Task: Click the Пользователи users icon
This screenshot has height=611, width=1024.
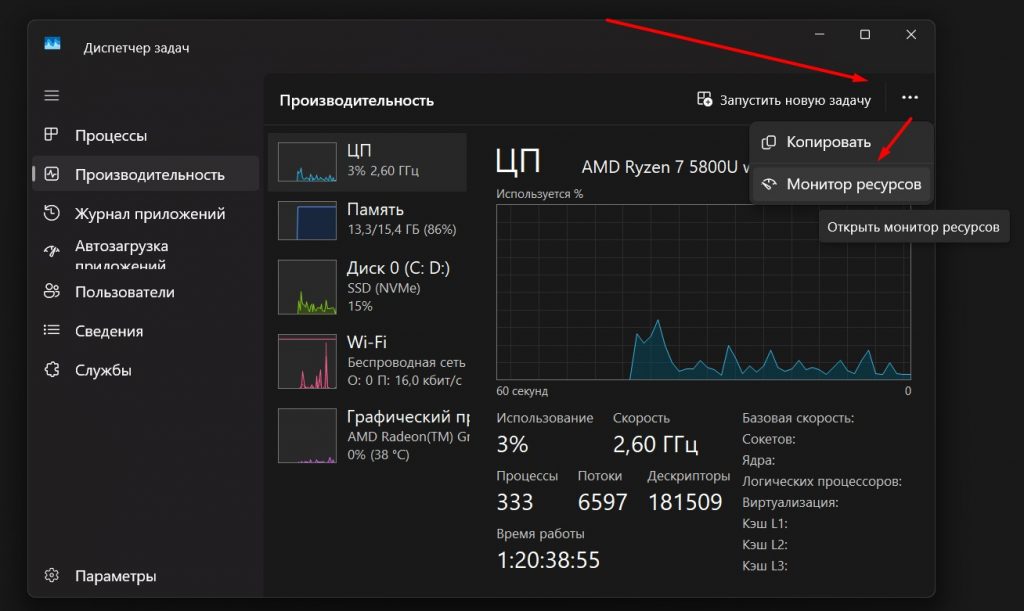Action: click(52, 291)
